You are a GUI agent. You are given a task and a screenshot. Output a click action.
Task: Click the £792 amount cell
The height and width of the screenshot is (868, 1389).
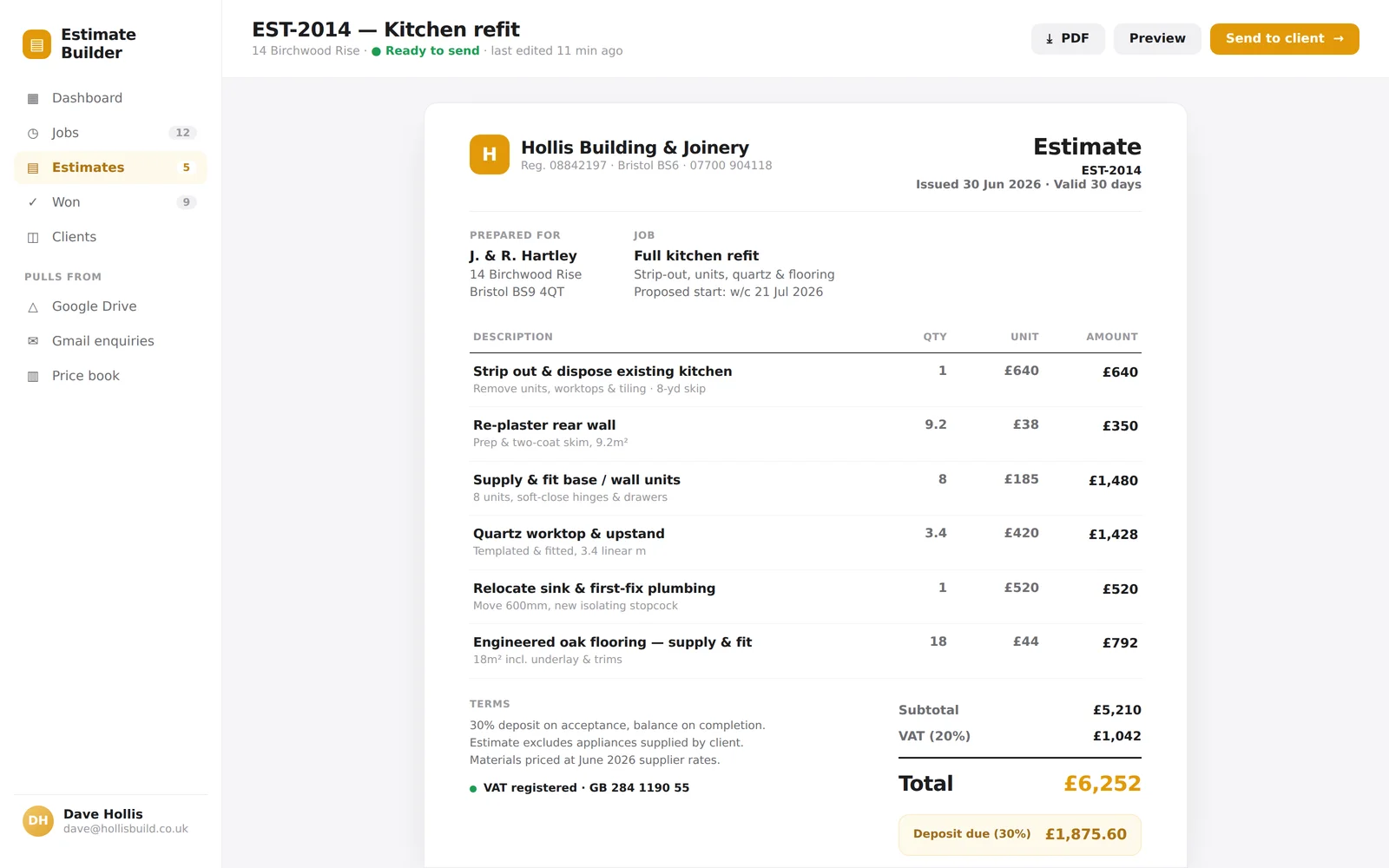[1120, 643]
